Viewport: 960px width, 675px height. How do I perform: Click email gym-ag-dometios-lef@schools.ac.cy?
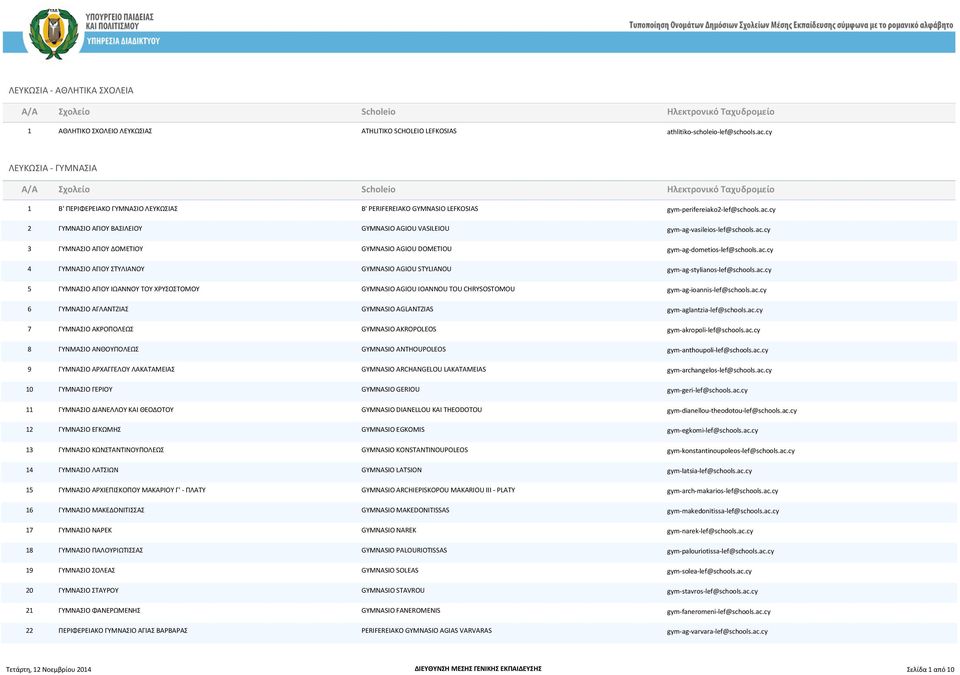tap(719, 250)
